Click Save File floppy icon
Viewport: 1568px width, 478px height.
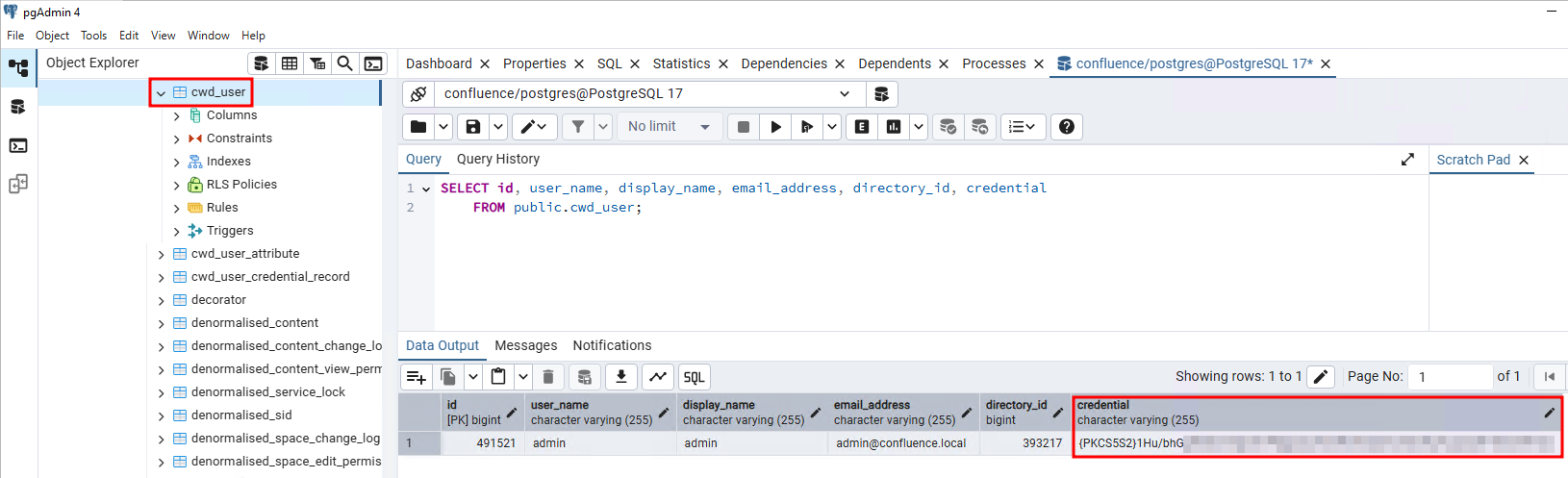point(472,126)
